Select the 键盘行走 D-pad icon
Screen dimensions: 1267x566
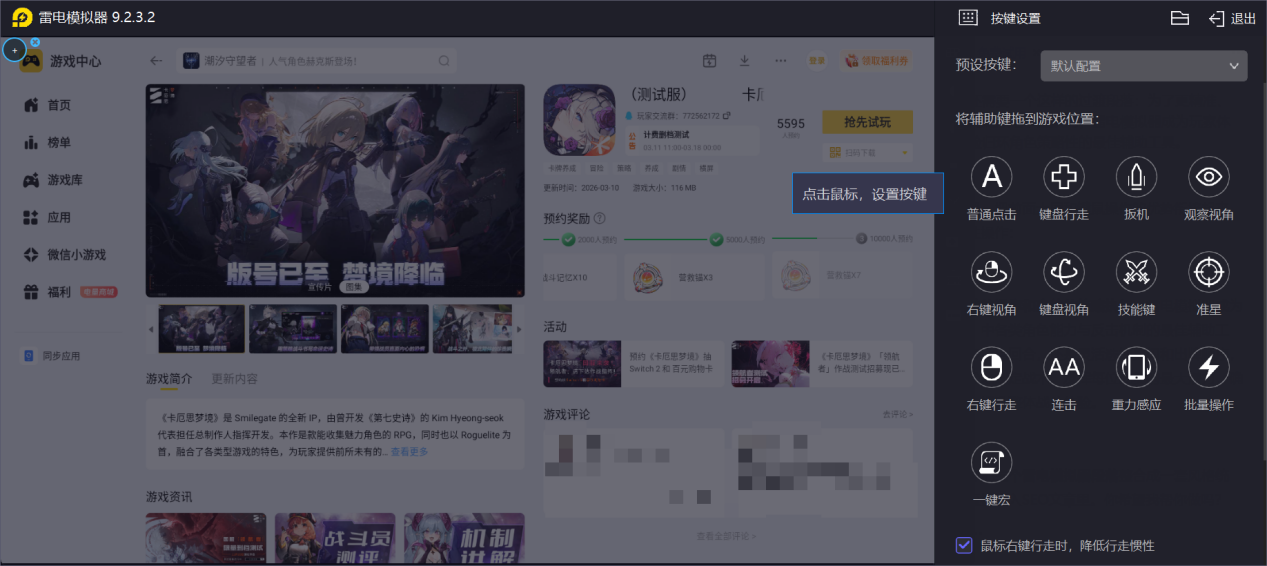coord(1064,177)
